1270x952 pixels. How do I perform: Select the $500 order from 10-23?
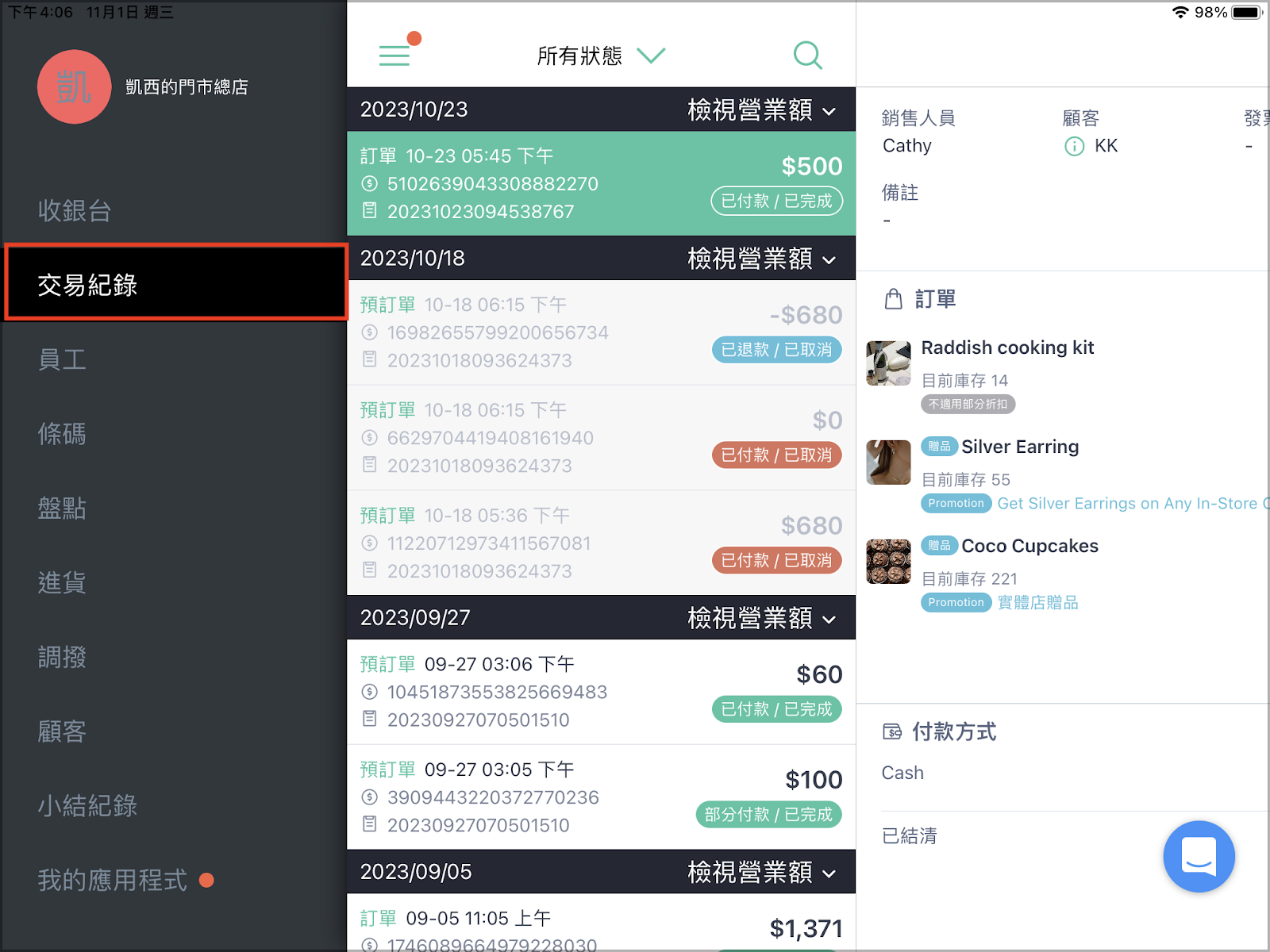click(x=601, y=183)
